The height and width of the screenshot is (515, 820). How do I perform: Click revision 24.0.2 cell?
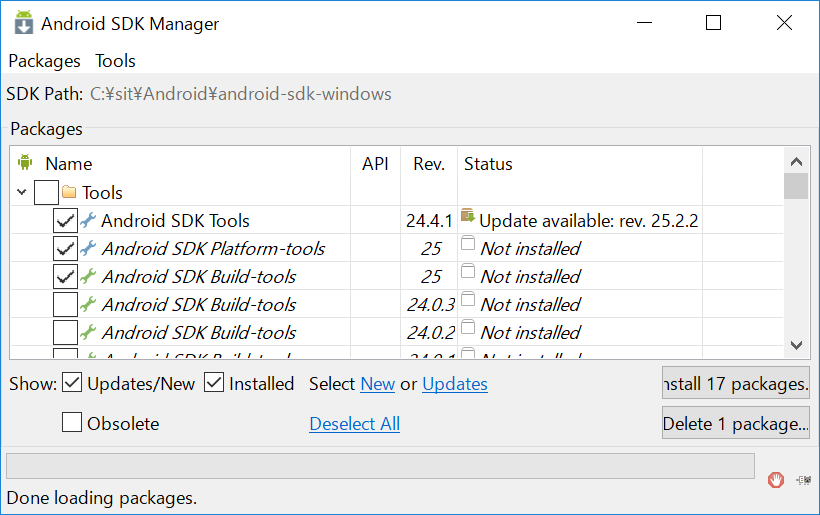(x=431, y=333)
